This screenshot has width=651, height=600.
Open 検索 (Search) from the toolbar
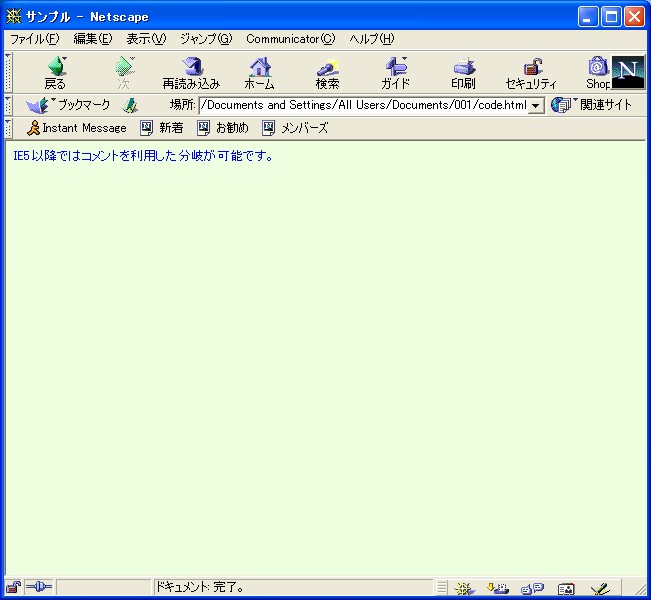[x=327, y=71]
